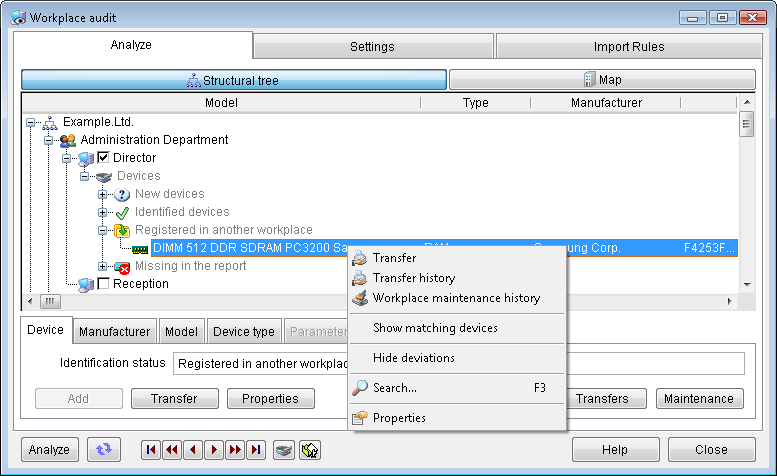Check the Reception checkbox
777x476 pixels.
click(x=103, y=284)
